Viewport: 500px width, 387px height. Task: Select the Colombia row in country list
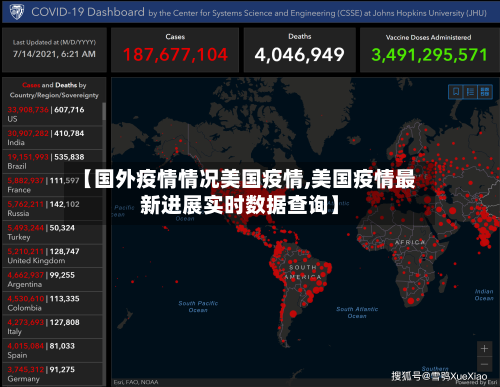[x=52, y=303]
